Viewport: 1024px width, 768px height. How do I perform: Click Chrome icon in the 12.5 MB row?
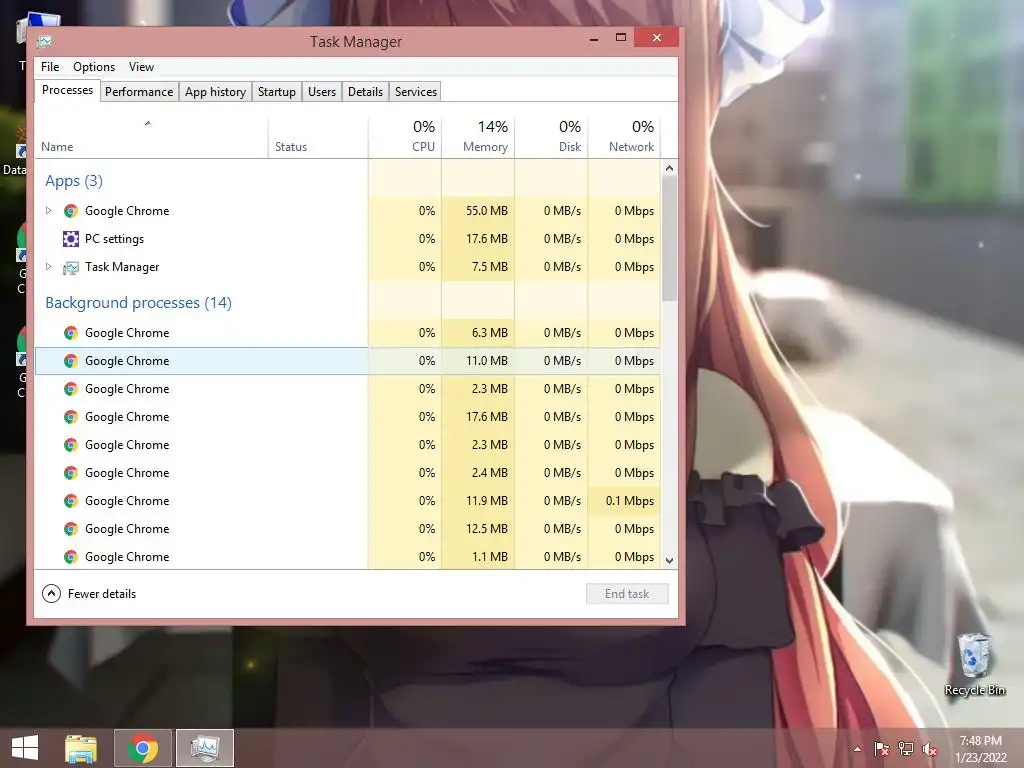[71, 529]
